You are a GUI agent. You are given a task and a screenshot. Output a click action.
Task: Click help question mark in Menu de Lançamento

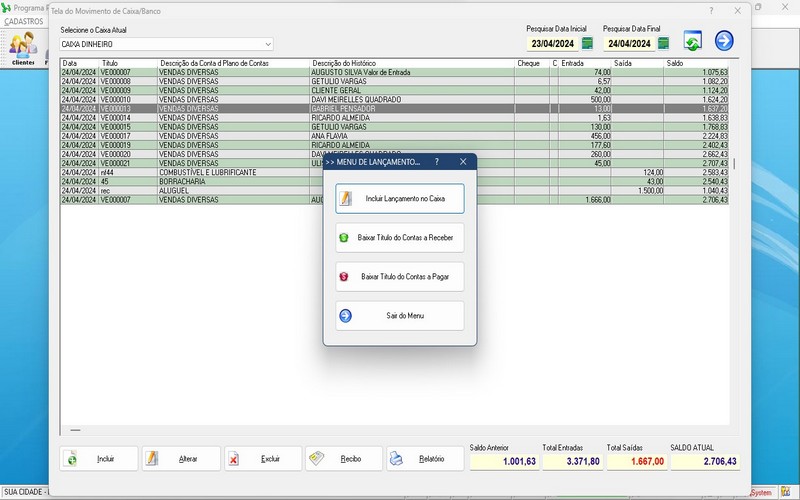click(x=436, y=161)
